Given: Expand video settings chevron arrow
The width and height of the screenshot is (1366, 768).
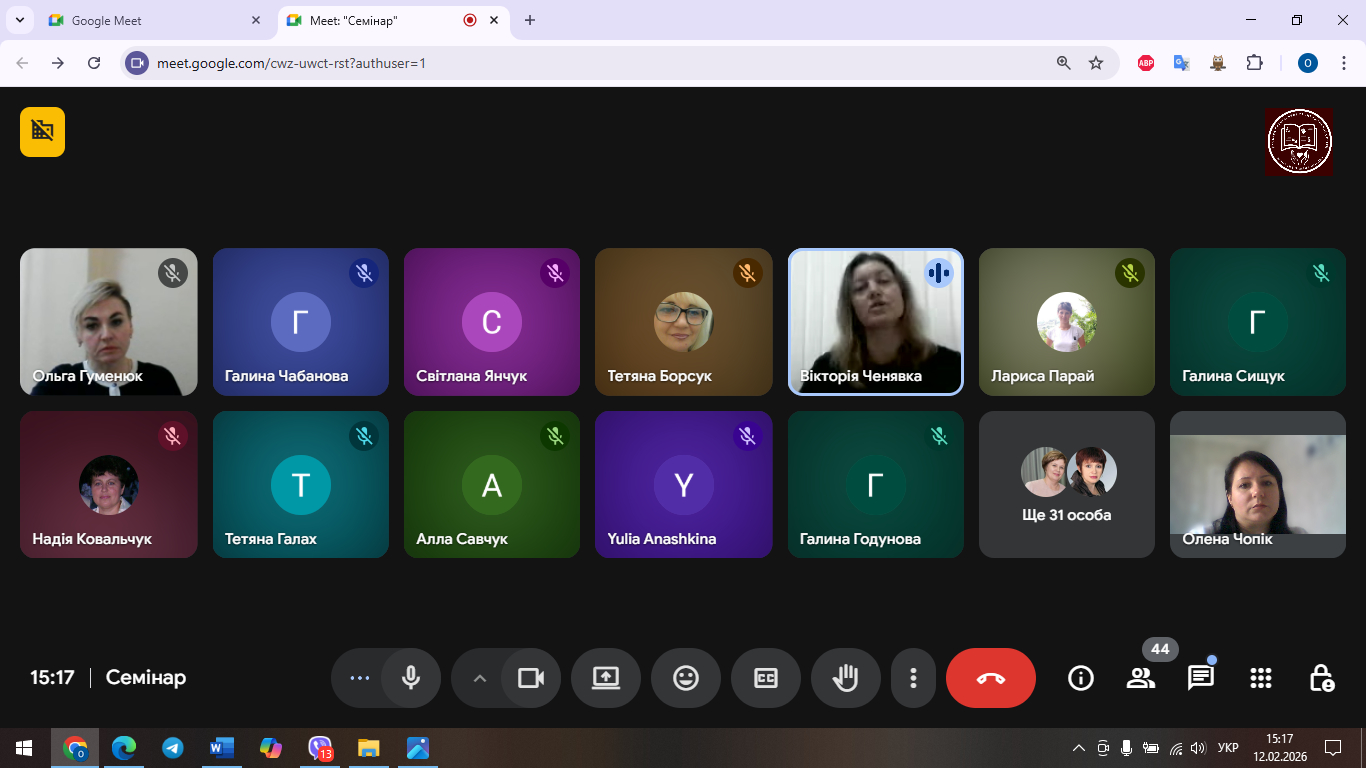Looking at the screenshot, I should (479, 678).
